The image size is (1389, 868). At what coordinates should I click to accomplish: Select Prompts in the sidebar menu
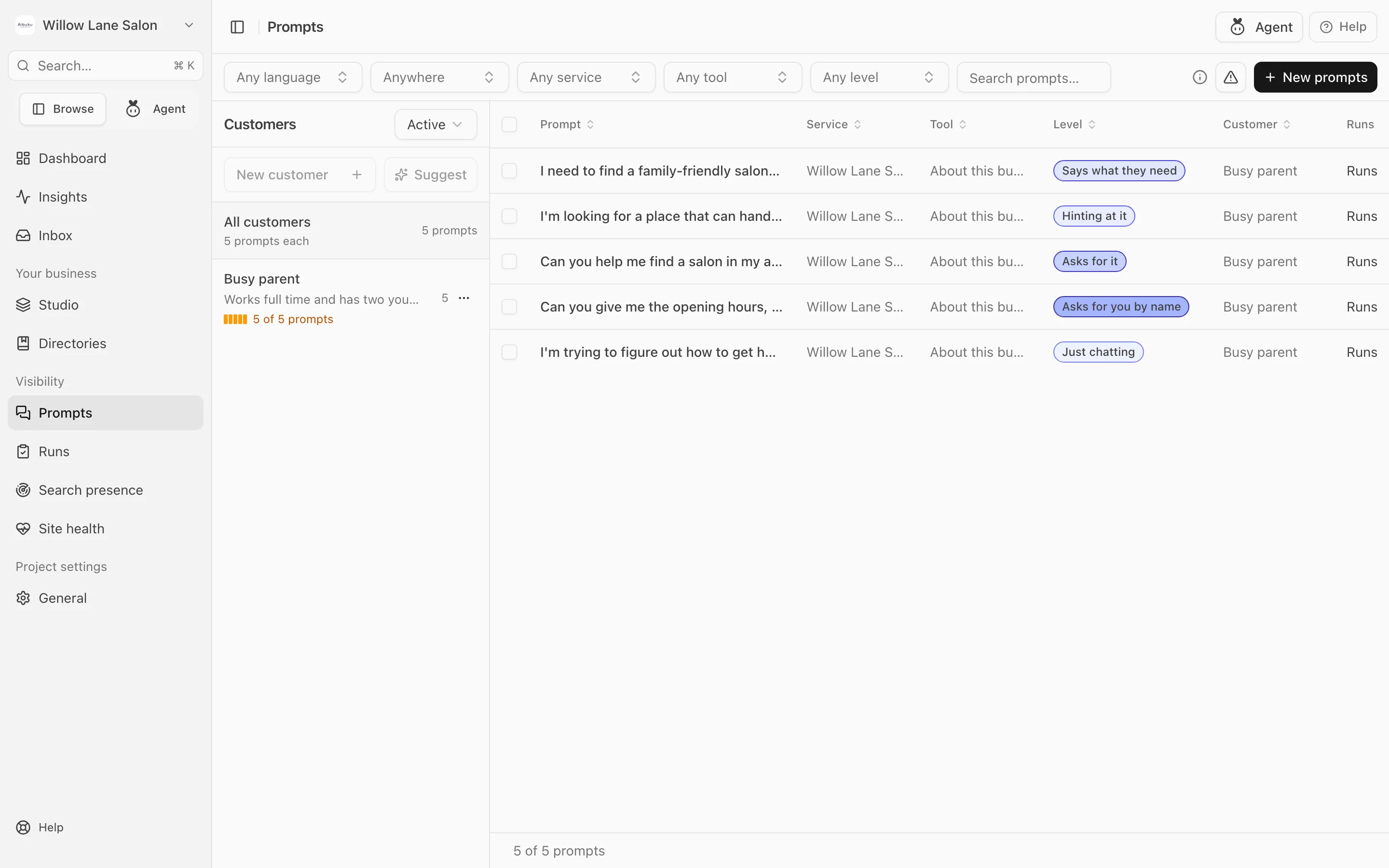coord(106,413)
